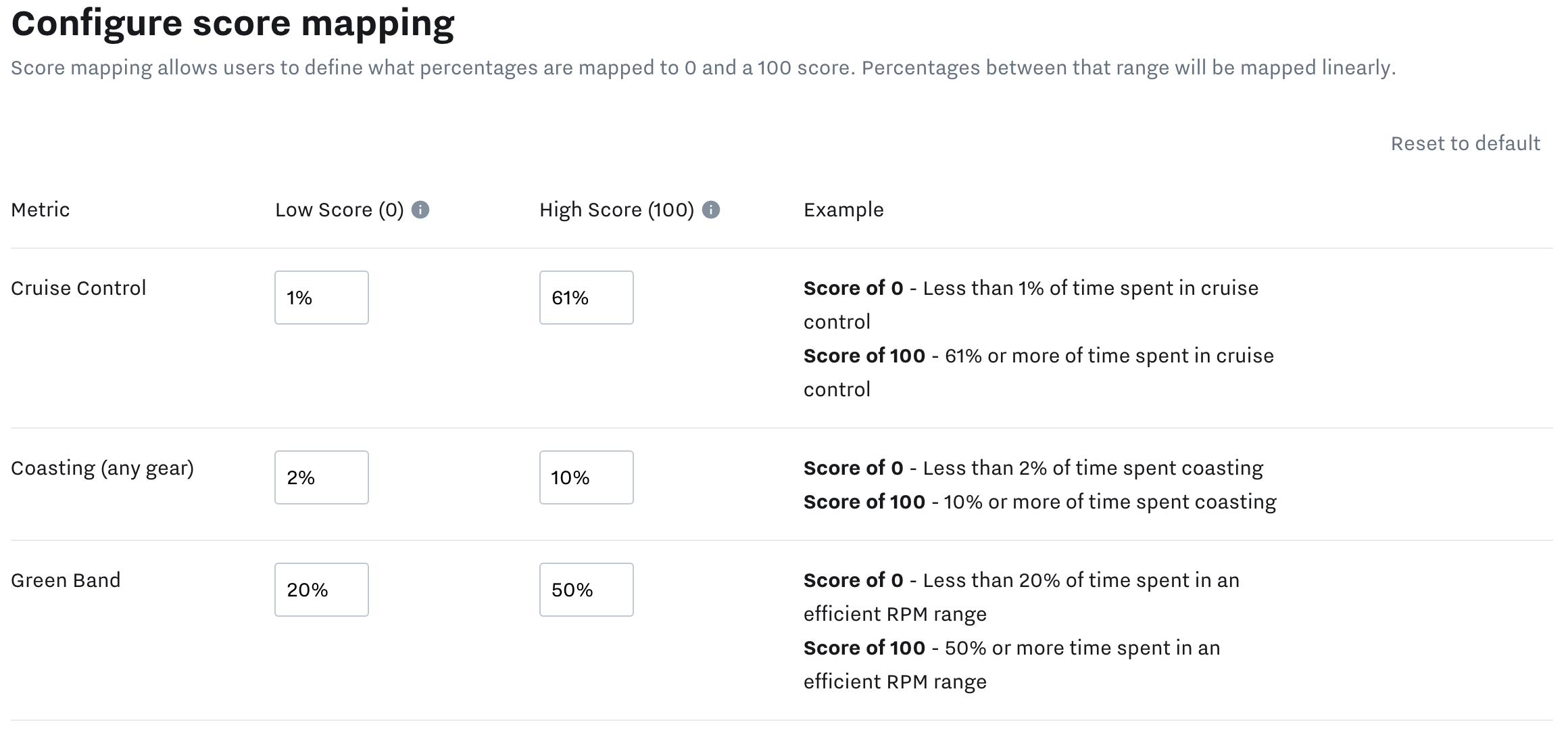Select the Cruise Control metric label
The height and width of the screenshot is (729, 1568).
click(78, 288)
